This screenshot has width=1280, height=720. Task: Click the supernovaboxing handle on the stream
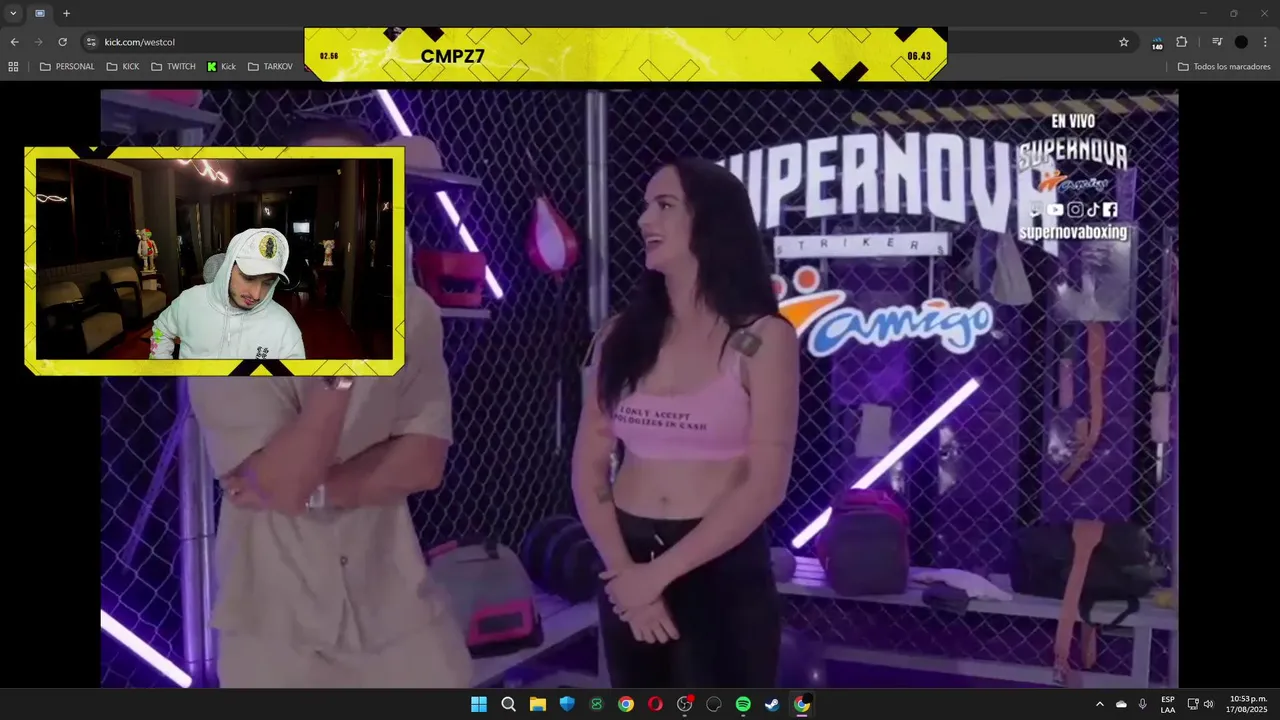coord(1073,232)
